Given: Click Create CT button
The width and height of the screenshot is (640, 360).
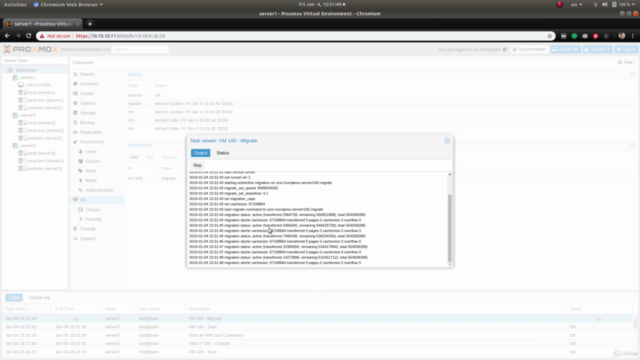Looking at the screenshot, I should click(x=598, y=49).
